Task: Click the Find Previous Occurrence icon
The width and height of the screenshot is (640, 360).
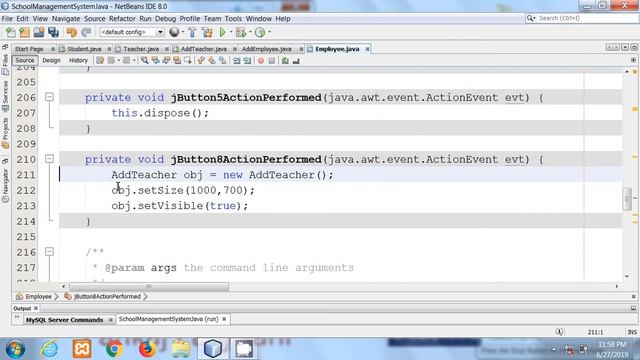Action: pos(156,60)
